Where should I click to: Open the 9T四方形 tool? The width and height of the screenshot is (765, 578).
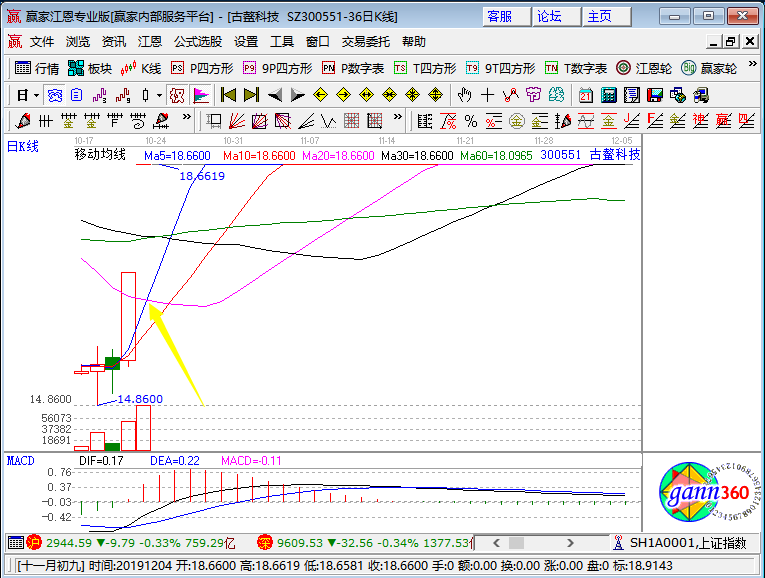coord(500,68)
